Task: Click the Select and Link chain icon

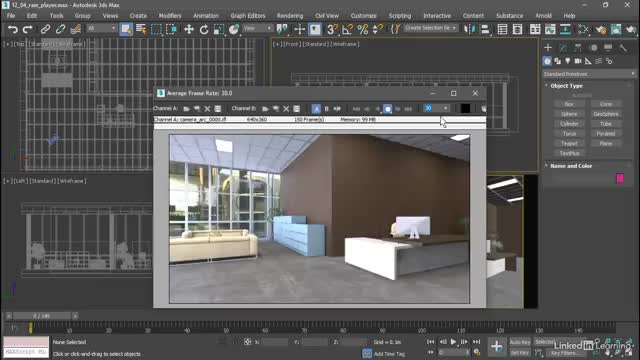Action: coord(45,29)
